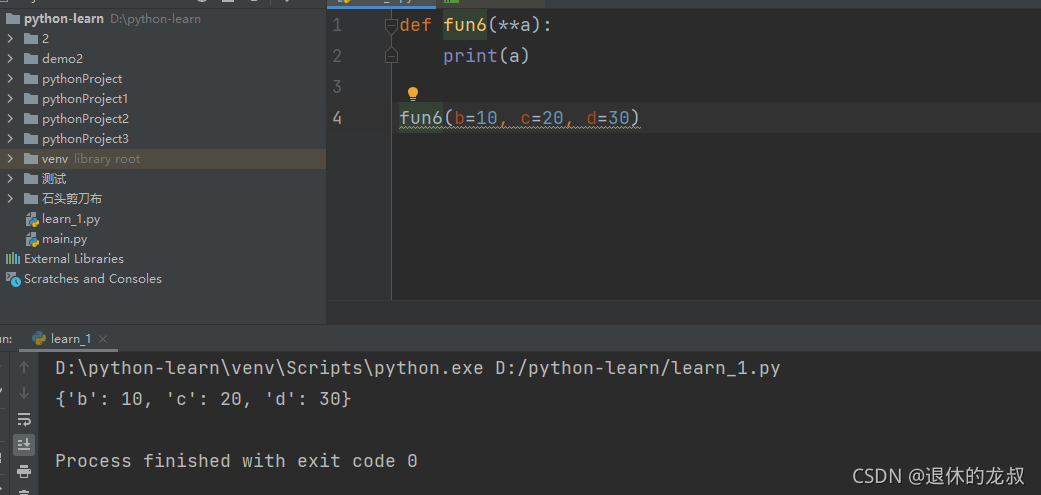Click the dictionary output line in console
The image size is (1041, 495).
203,399
